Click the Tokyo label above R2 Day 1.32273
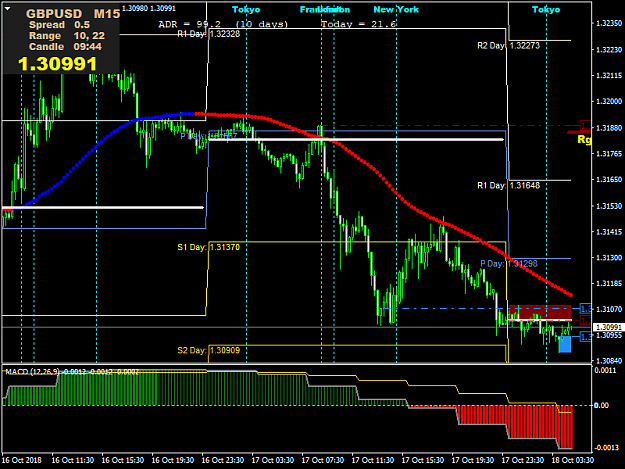Image resolution: width=625 pixels, height=469 pixels. click(x=546, y=10)
